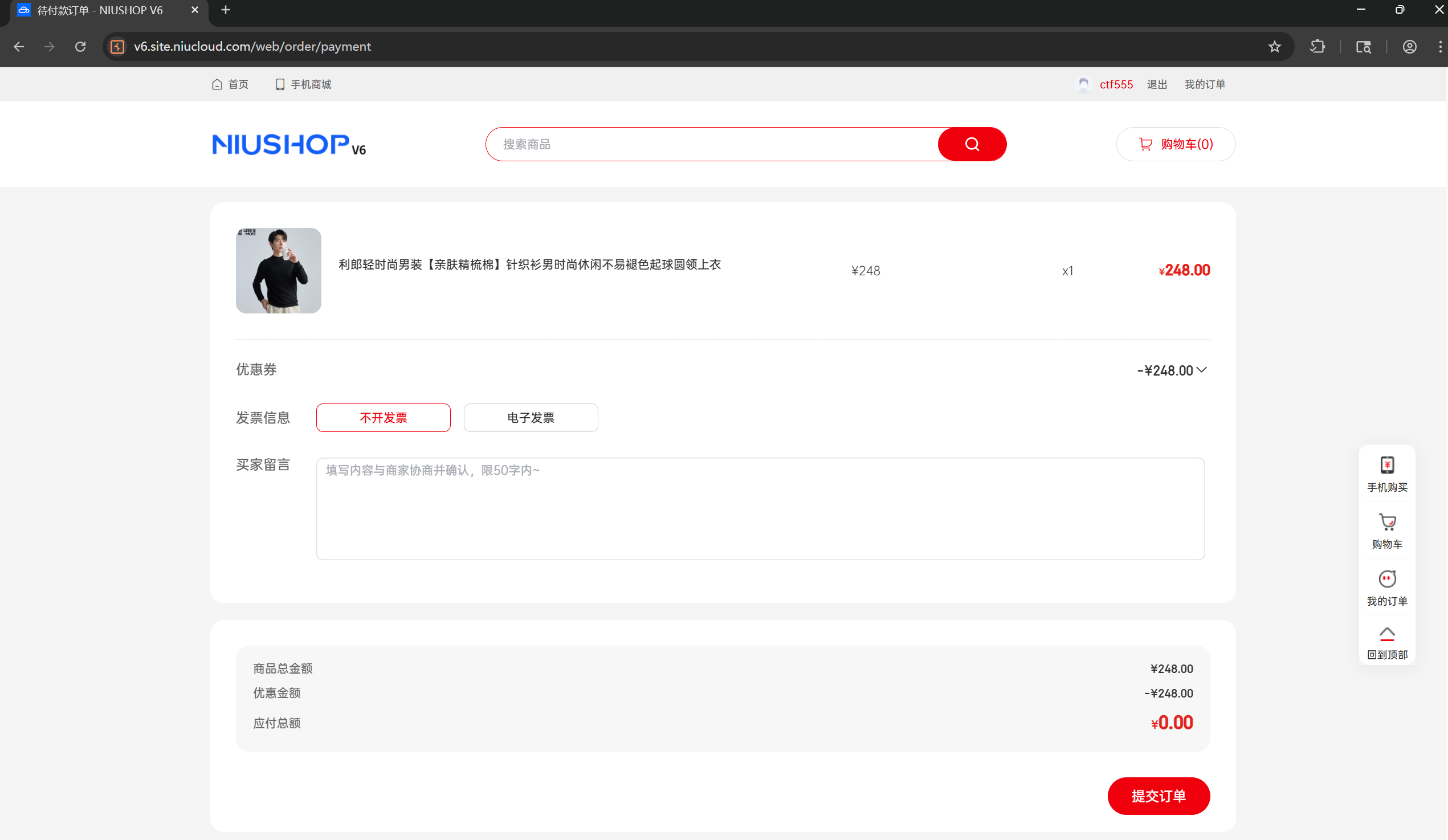Open the browser three-dot menu
The height and width of the screenshot is (840, 1448).
[x=1440, y=47]
